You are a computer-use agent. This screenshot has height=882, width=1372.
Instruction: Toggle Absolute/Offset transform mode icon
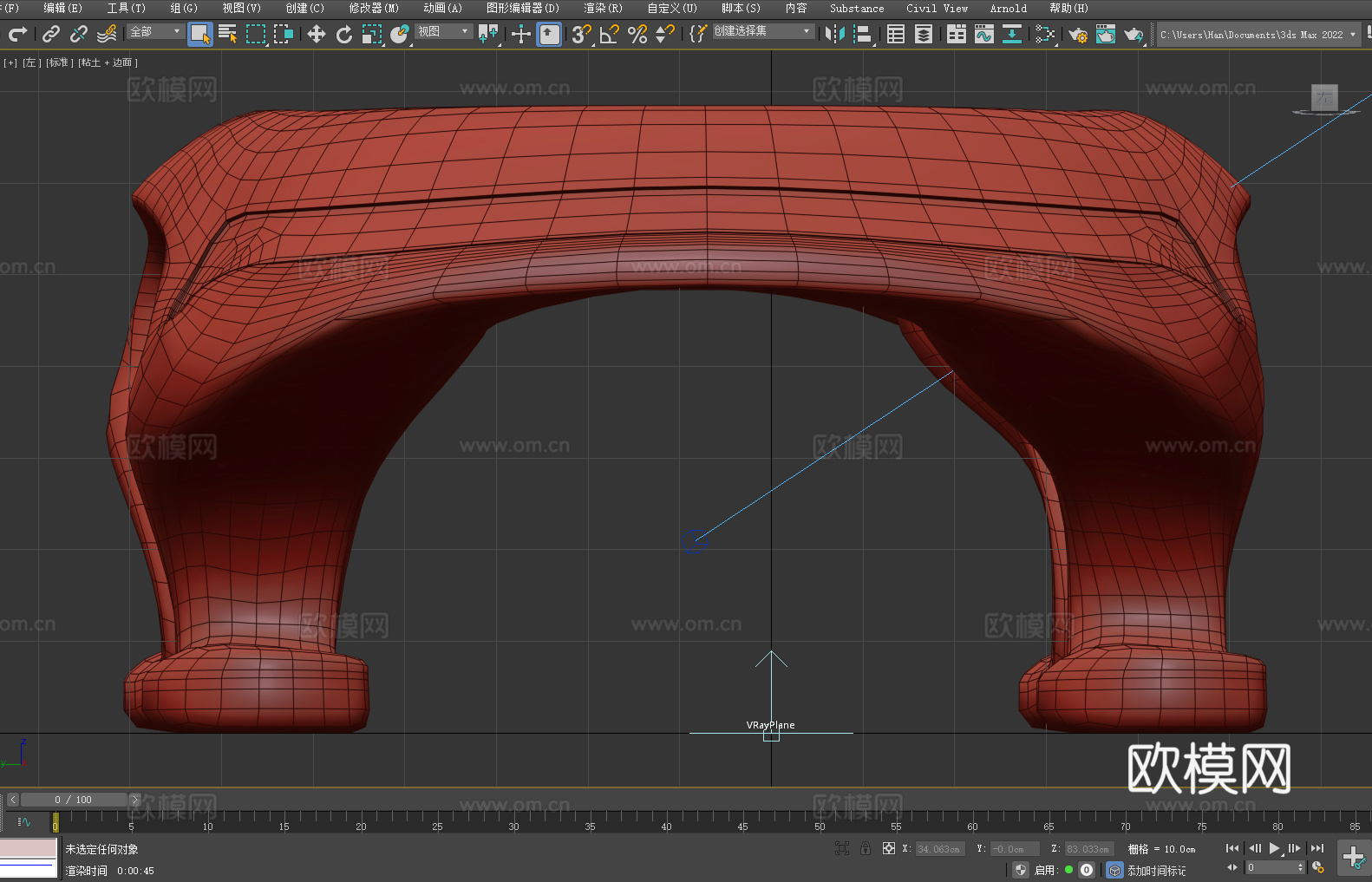[888, 848]
